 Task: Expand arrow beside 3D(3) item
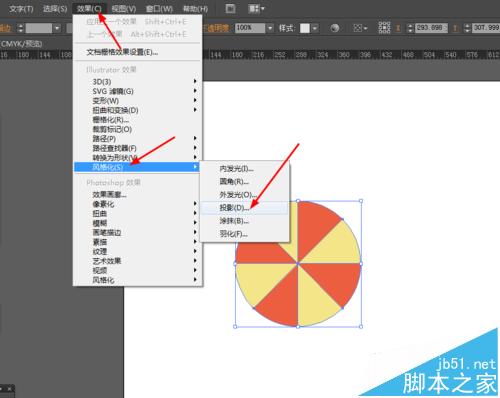point(195,81)
